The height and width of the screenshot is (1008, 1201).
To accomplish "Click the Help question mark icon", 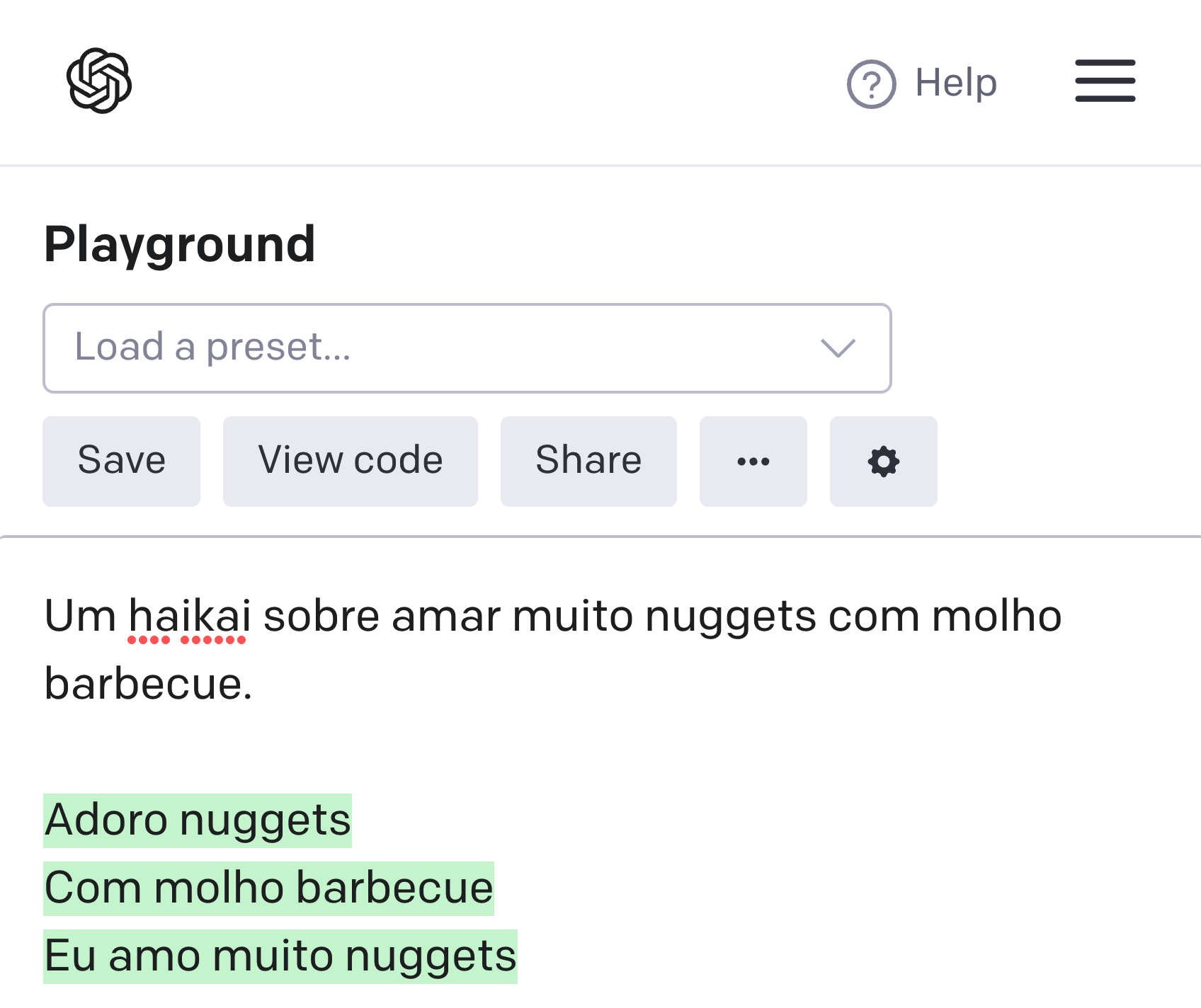I will pyautogui.click(x=871, y=84).
